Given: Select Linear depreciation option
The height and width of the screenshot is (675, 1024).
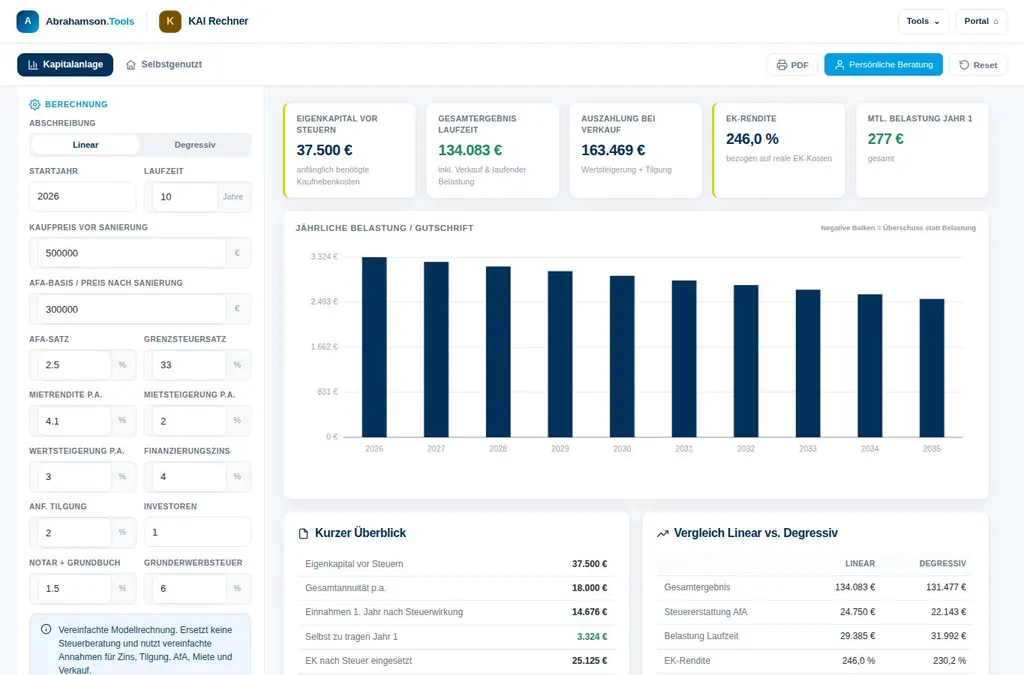Looking at the screenshot, I should point(85,145).
